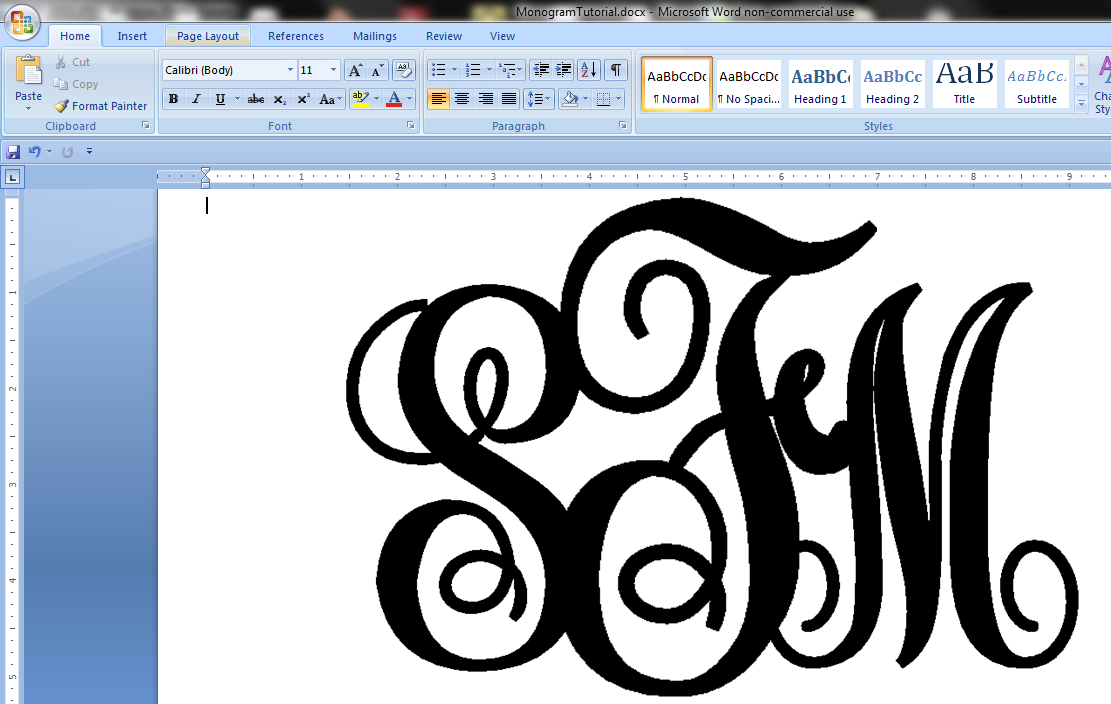Expand the Font dialog launcher
The image size is (1111, 704).
pos(410,125)
